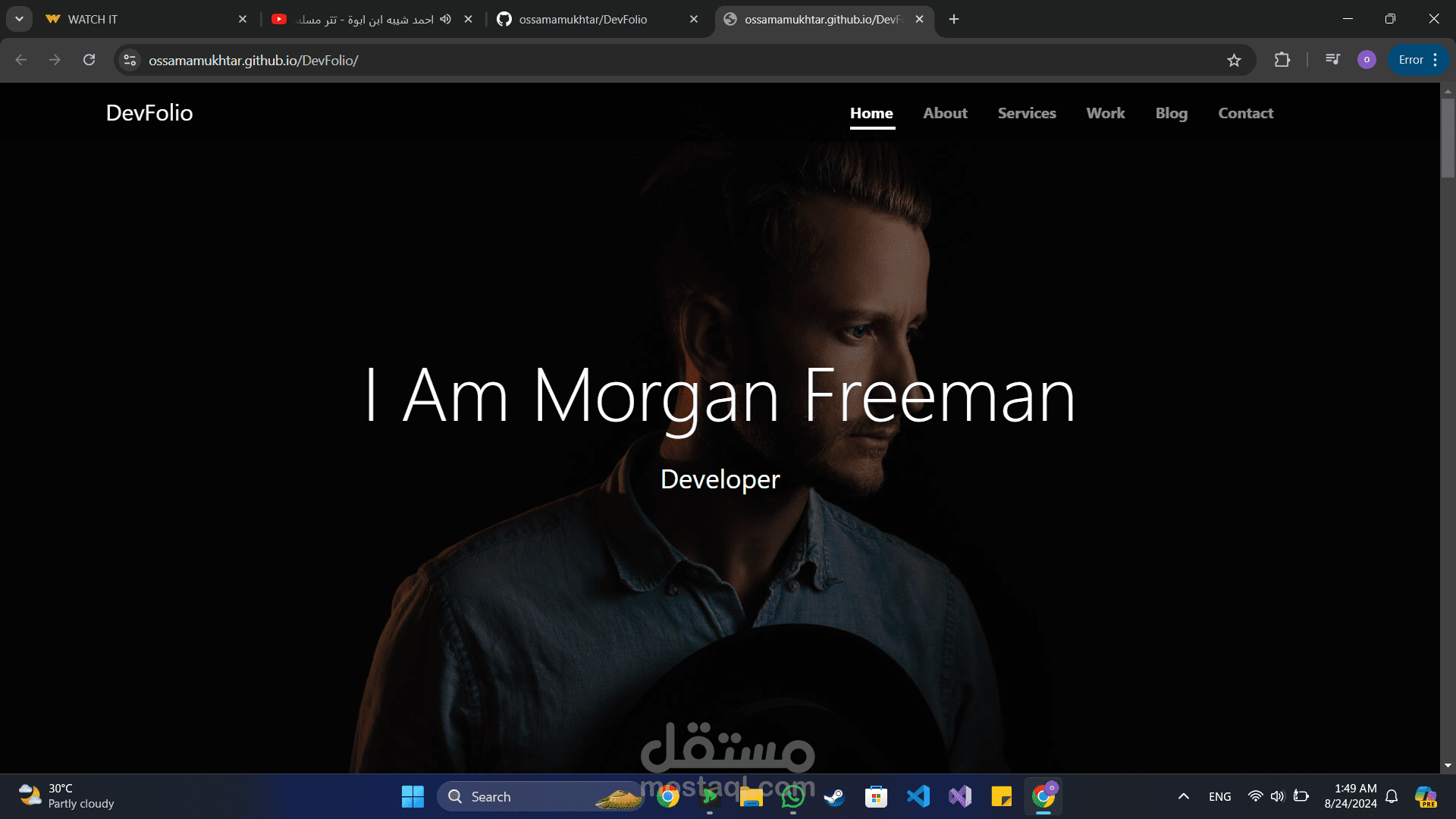Viewport: 1456px width, 819px height.
Task: Reload the DevFolio page
Action: pos(89,60)
